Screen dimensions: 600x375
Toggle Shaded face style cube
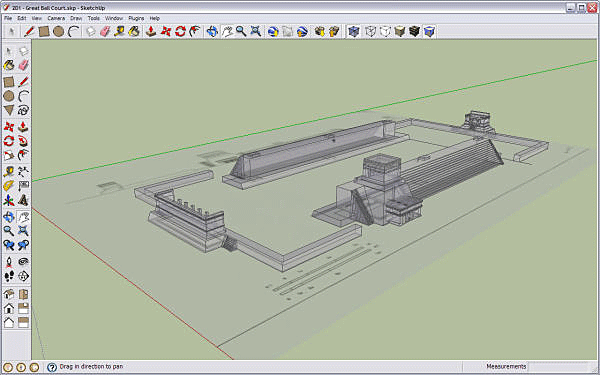399,31
